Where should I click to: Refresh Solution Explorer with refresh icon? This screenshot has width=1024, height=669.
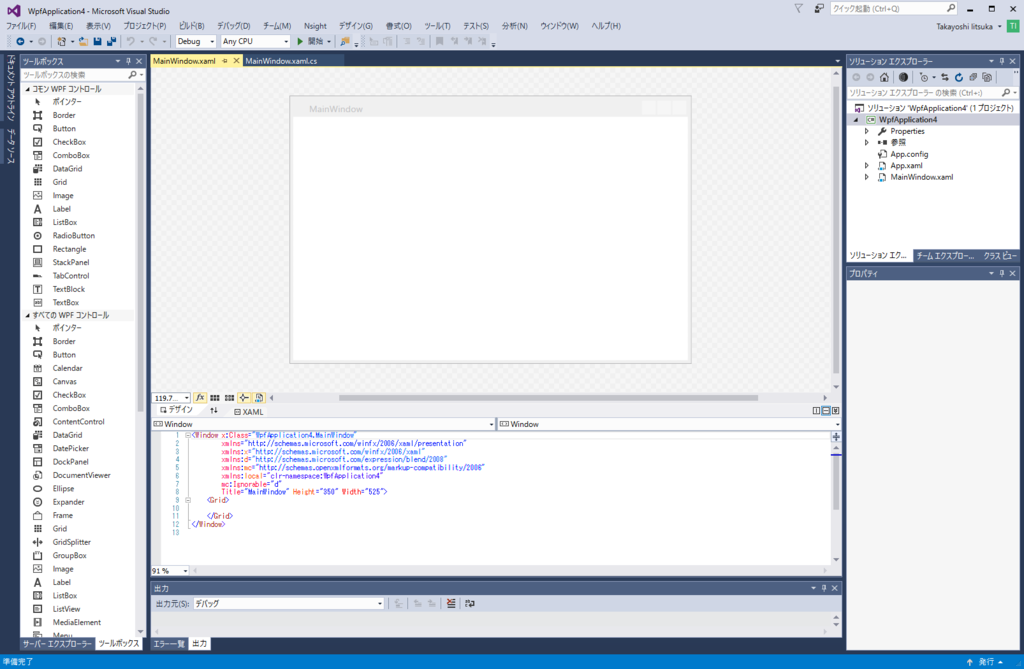(x=959, y=77)
